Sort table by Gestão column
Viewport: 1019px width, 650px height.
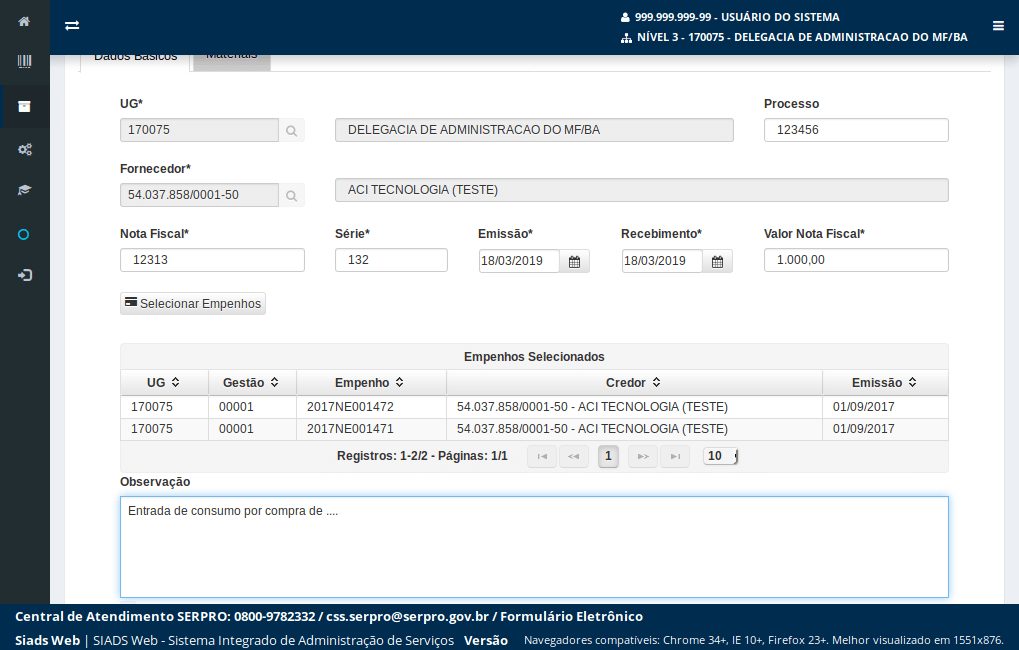point(252,383)
